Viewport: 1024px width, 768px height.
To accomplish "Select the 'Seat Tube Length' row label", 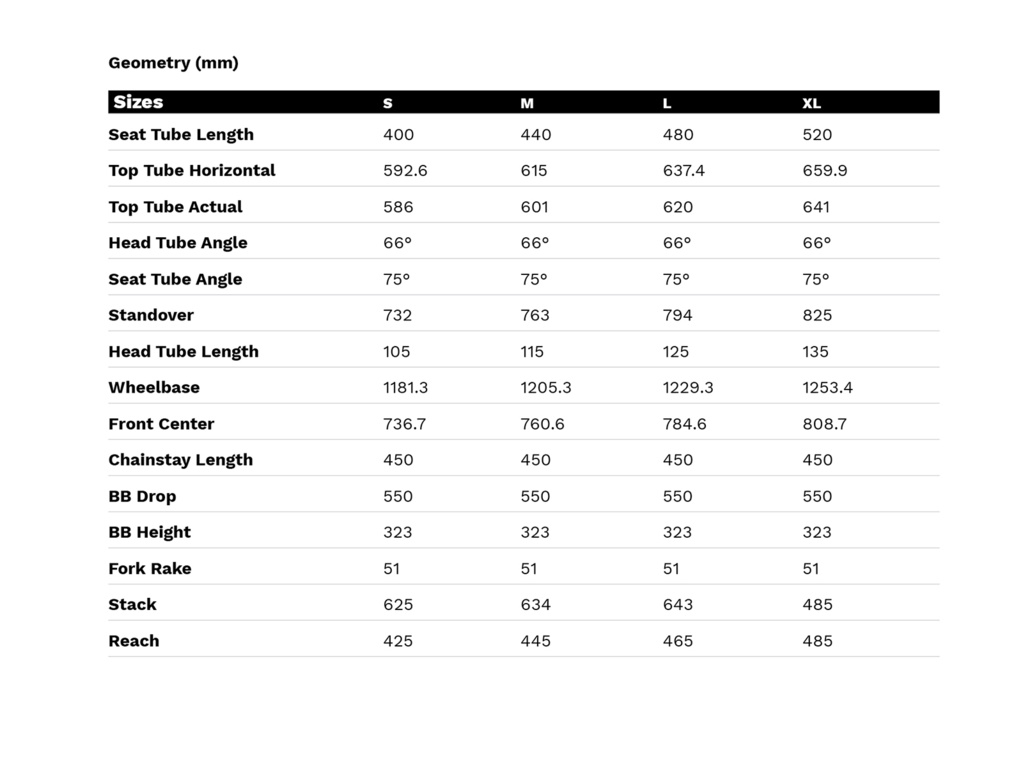I will click(181, 135).
